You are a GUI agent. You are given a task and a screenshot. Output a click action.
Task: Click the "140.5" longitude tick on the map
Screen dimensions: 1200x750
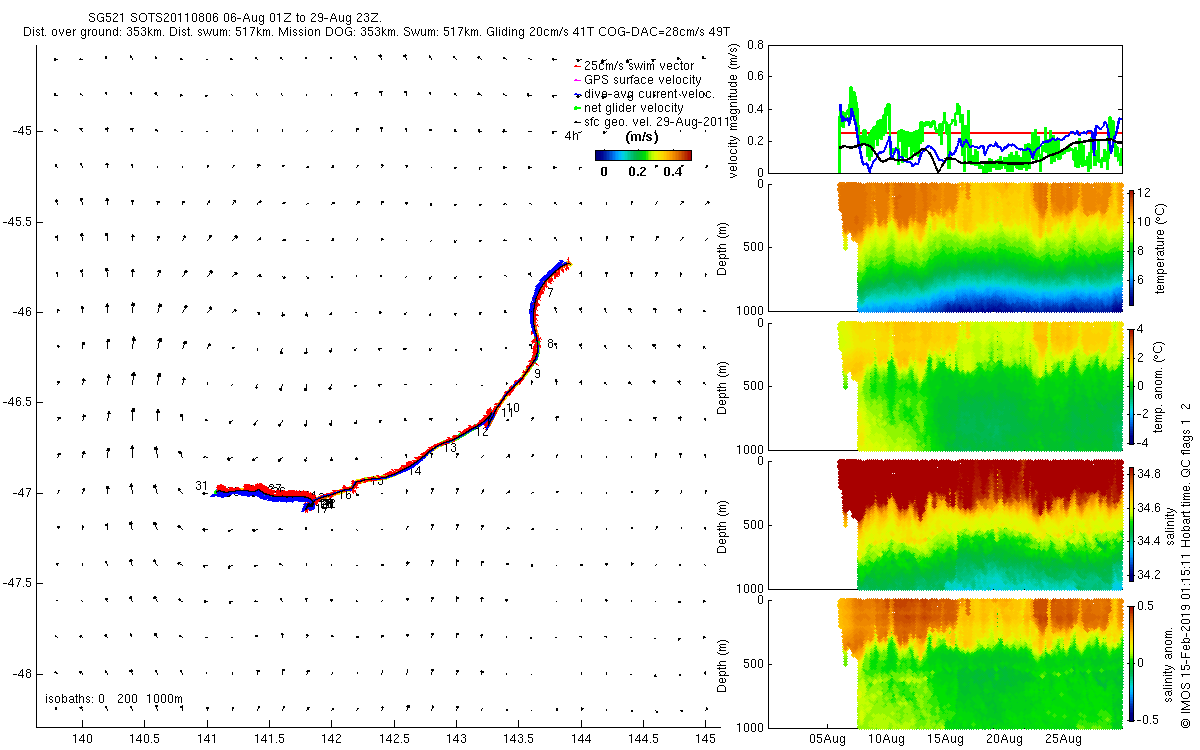tap(145, 739)
